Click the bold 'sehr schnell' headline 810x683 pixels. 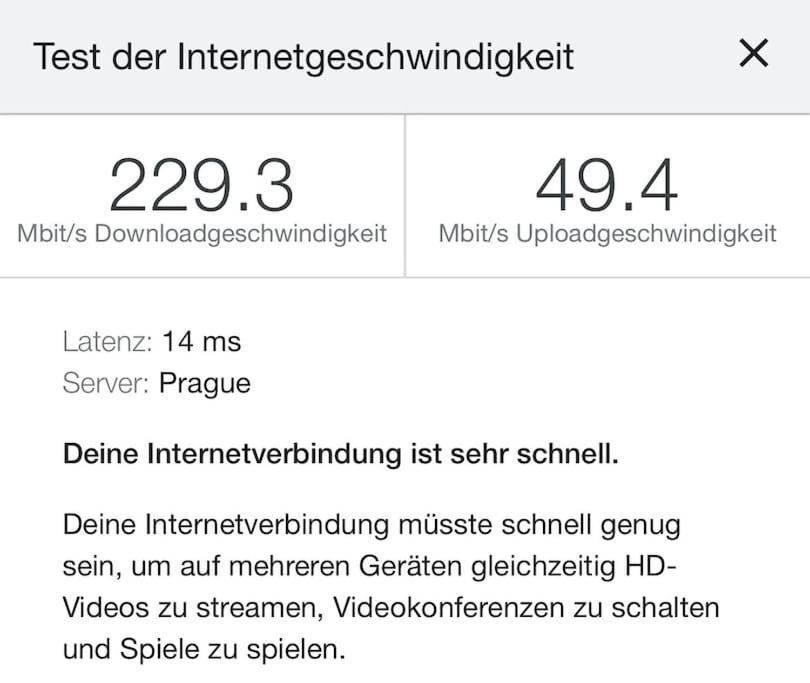click(341, 455)
